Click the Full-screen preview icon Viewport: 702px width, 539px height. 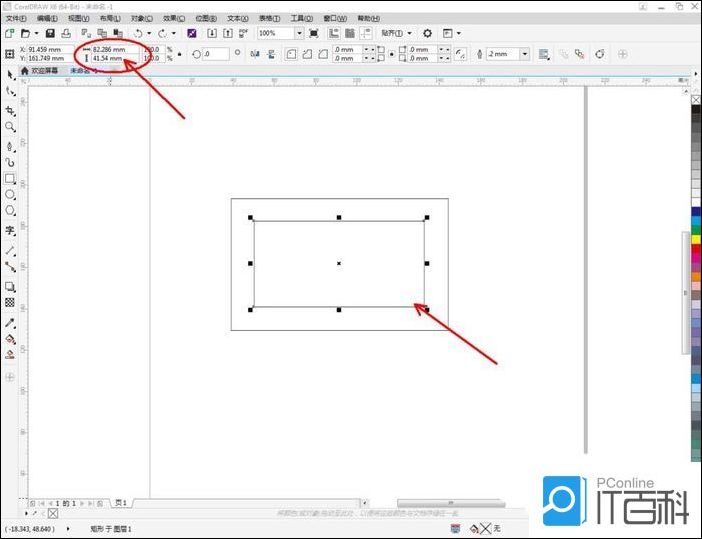click(314, 33)
